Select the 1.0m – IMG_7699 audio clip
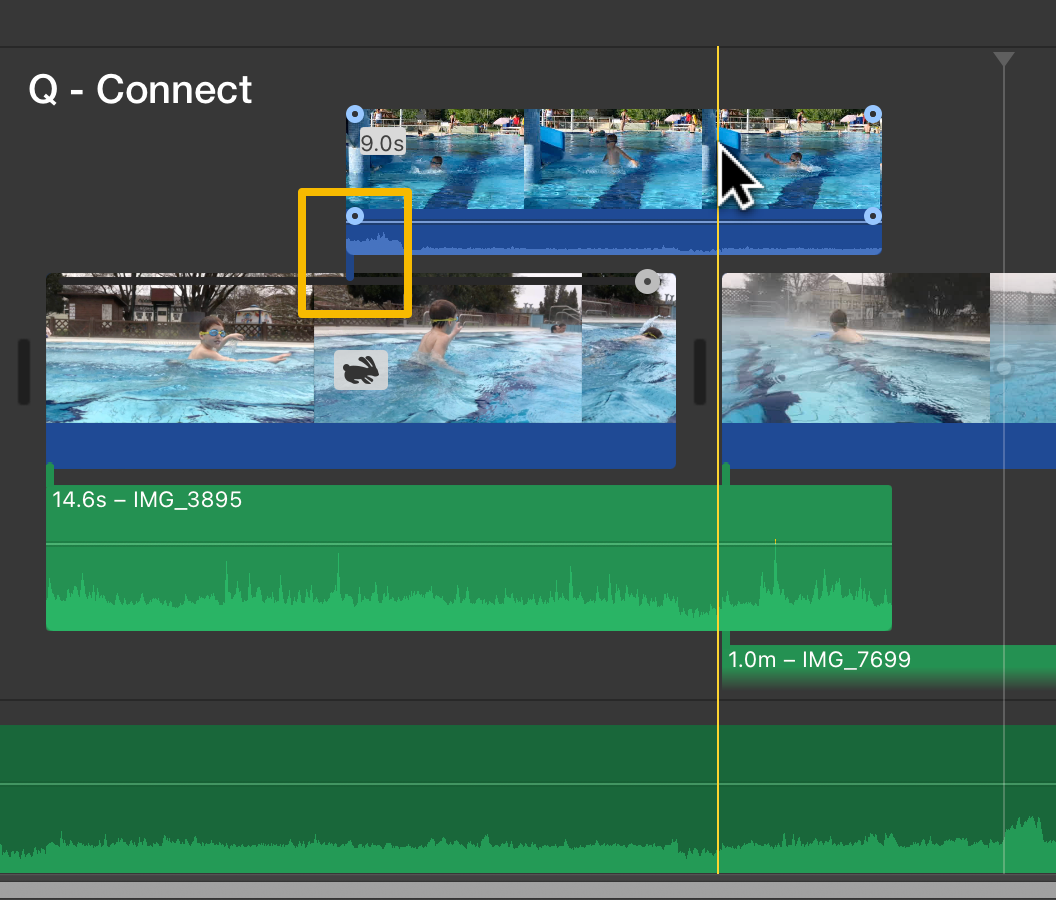This screenshot has width=1056, height=900. point(889,667)
